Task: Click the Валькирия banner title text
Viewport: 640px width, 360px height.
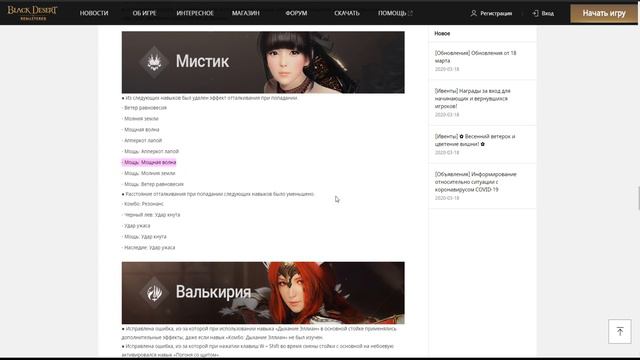Action: [x=213, y=292]
